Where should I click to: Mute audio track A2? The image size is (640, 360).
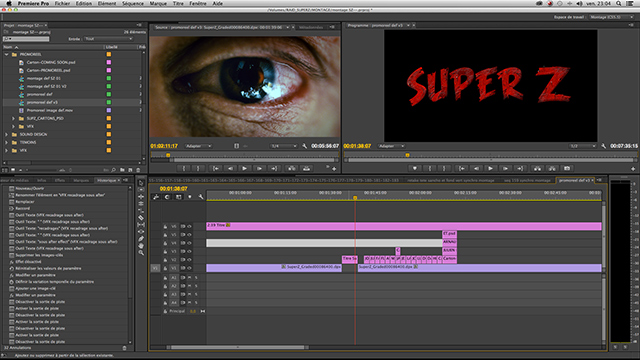click(x=189, y=286)
